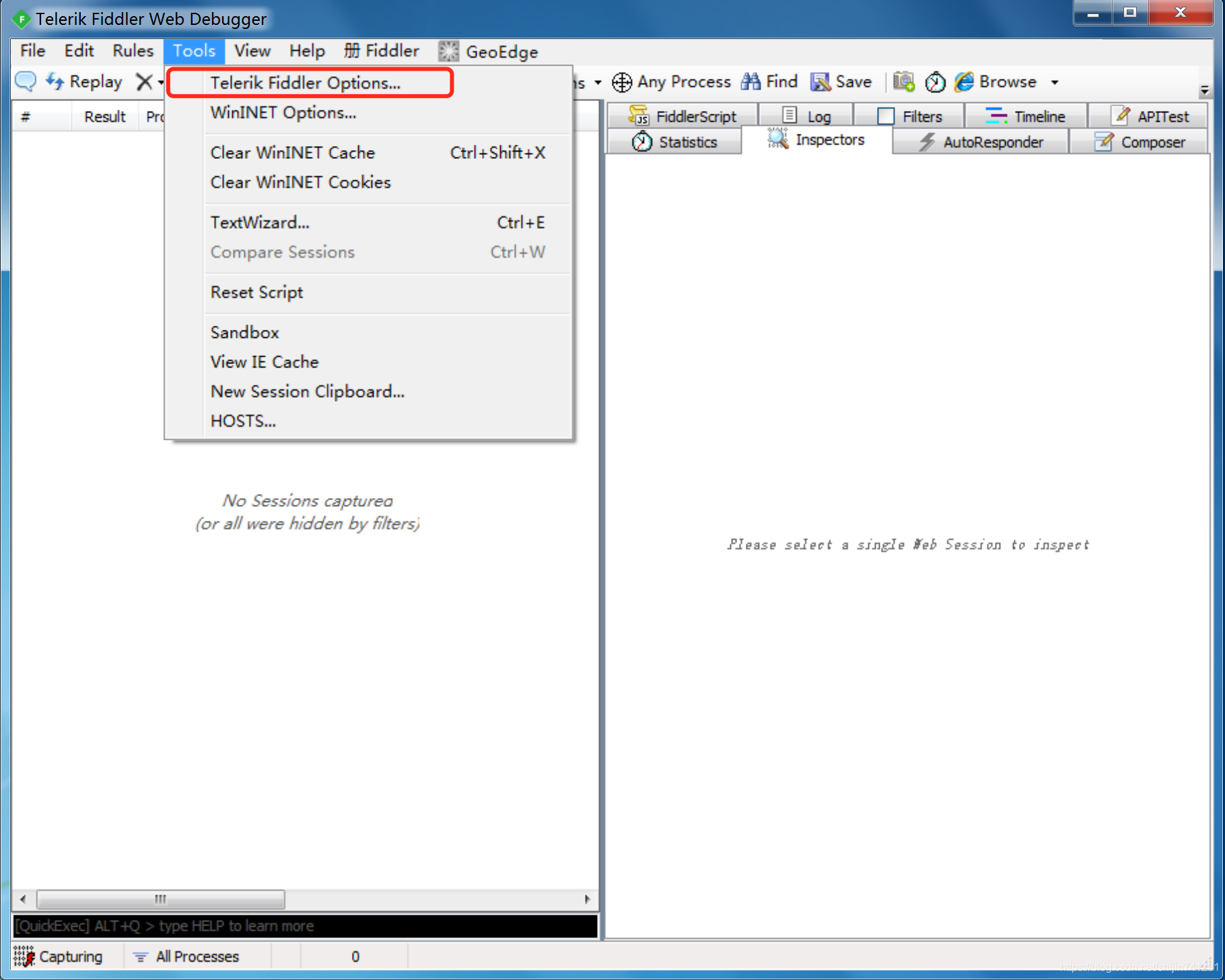Open the Remove X dropdown arrow
1225x980 pixels.
tap(161, 82)
